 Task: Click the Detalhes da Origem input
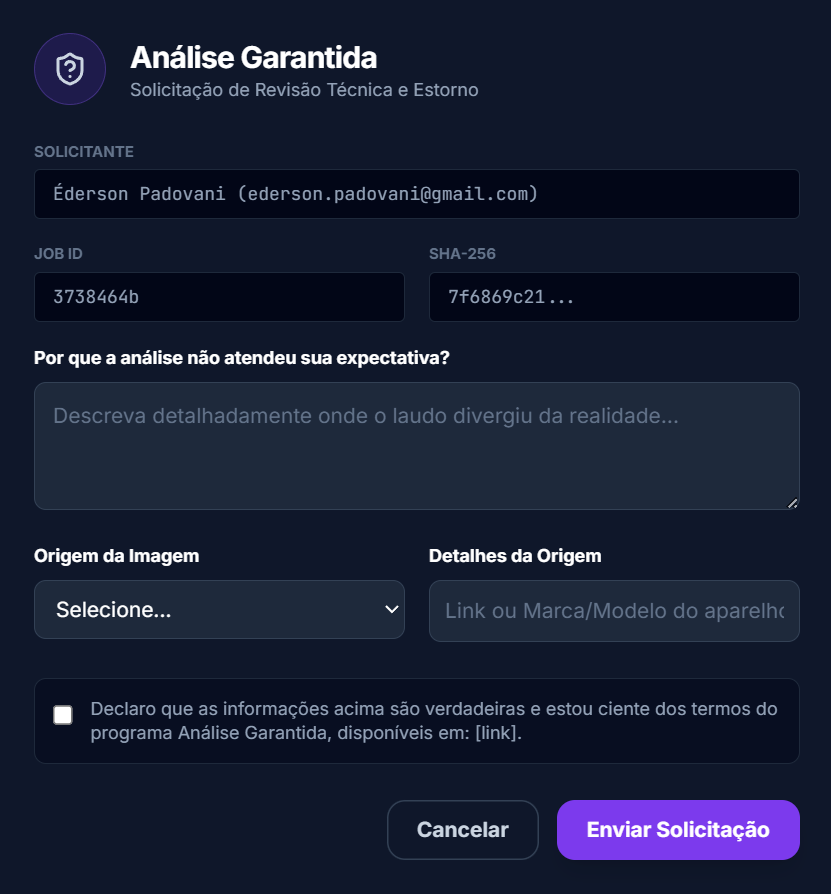coord(614,610)
